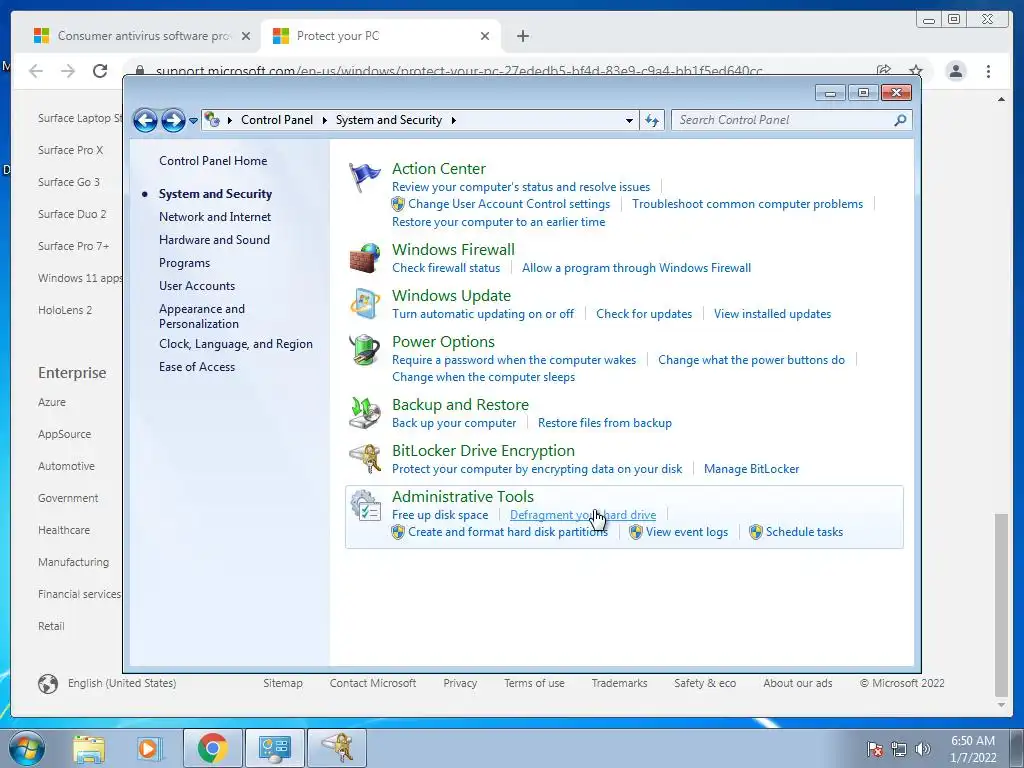Open the Control Panel taskbar button
The width and height of the screenshot is (1024, 768).
coord(274,748)
